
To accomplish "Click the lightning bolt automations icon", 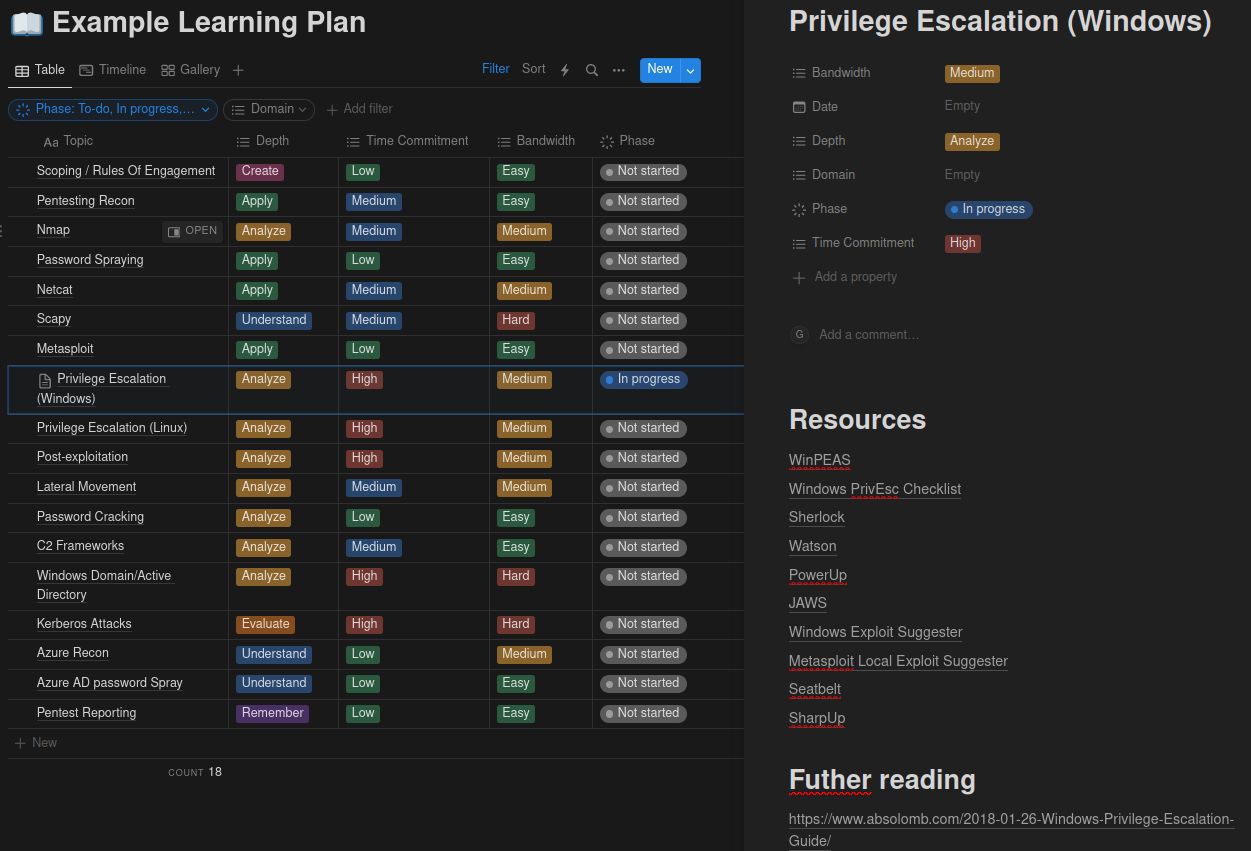I will 565,70.
